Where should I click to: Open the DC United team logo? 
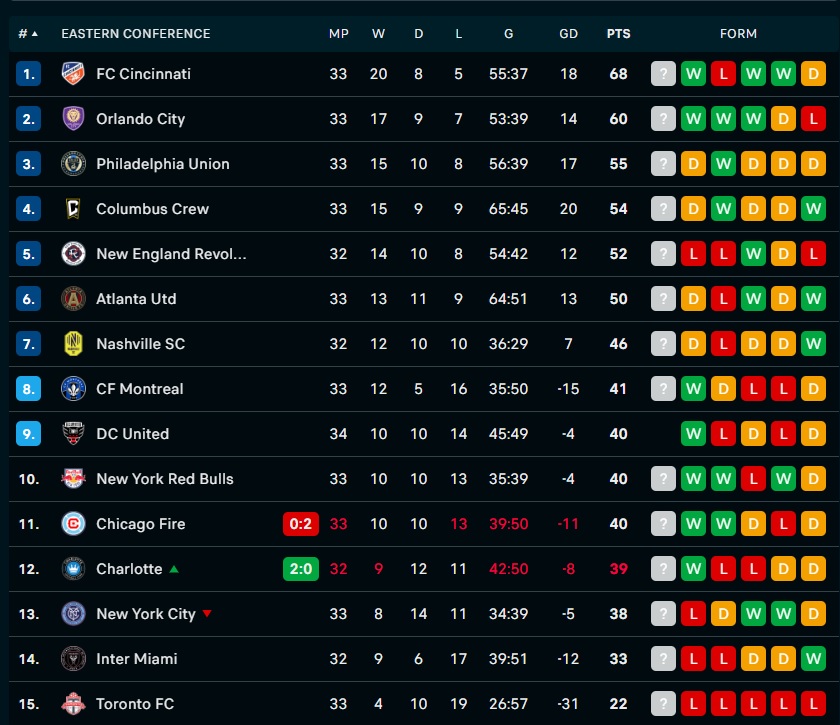click(x=73, y=433)
